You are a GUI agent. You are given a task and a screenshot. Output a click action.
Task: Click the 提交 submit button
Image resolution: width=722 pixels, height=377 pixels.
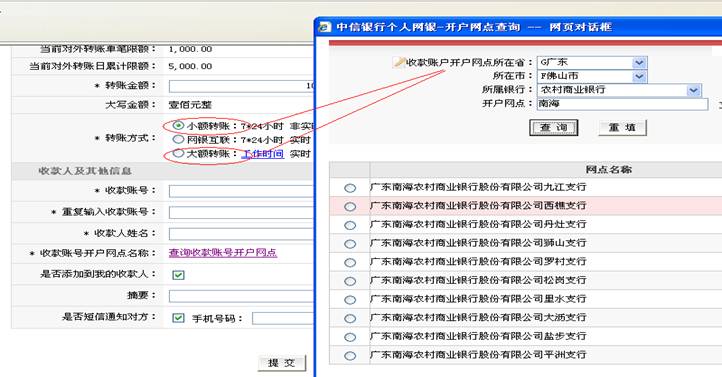pyautogui.click(x=282, y=363)
